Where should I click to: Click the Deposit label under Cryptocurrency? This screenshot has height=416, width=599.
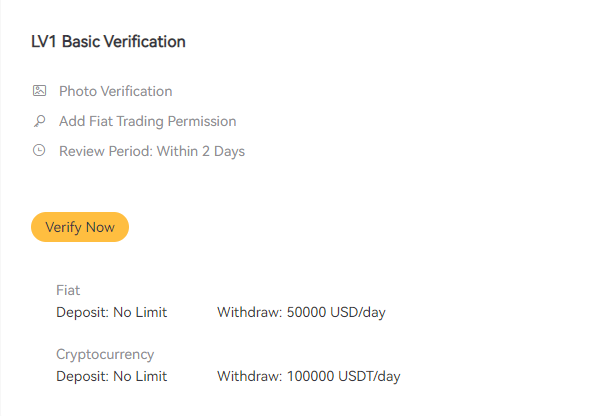(83, 377)
